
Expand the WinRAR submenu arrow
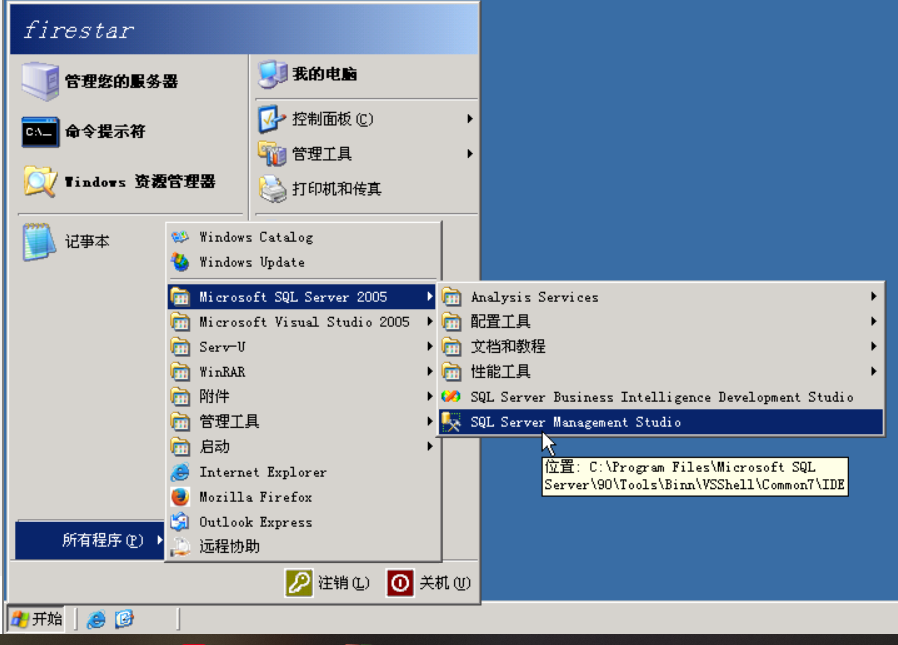pos(430,371)
